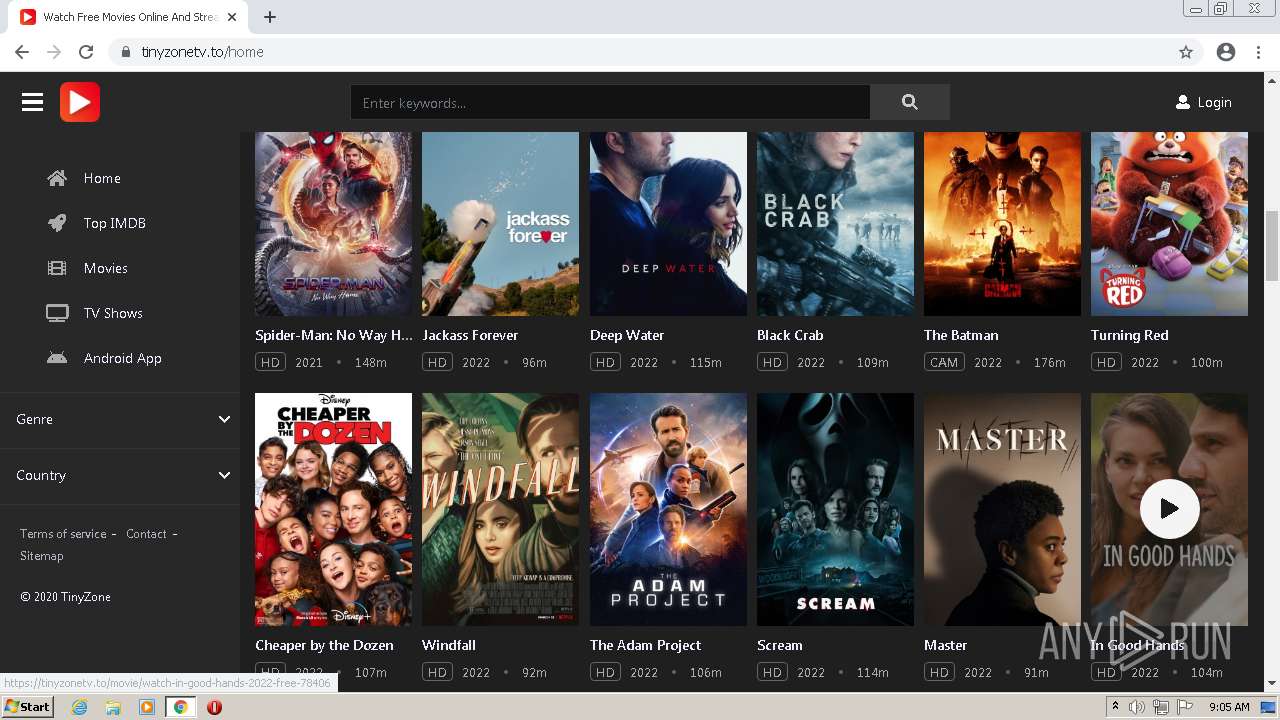The height and width of the screenshot is (720, 1280).
Task: Open the Turning Red title link
Action: 1130,335
